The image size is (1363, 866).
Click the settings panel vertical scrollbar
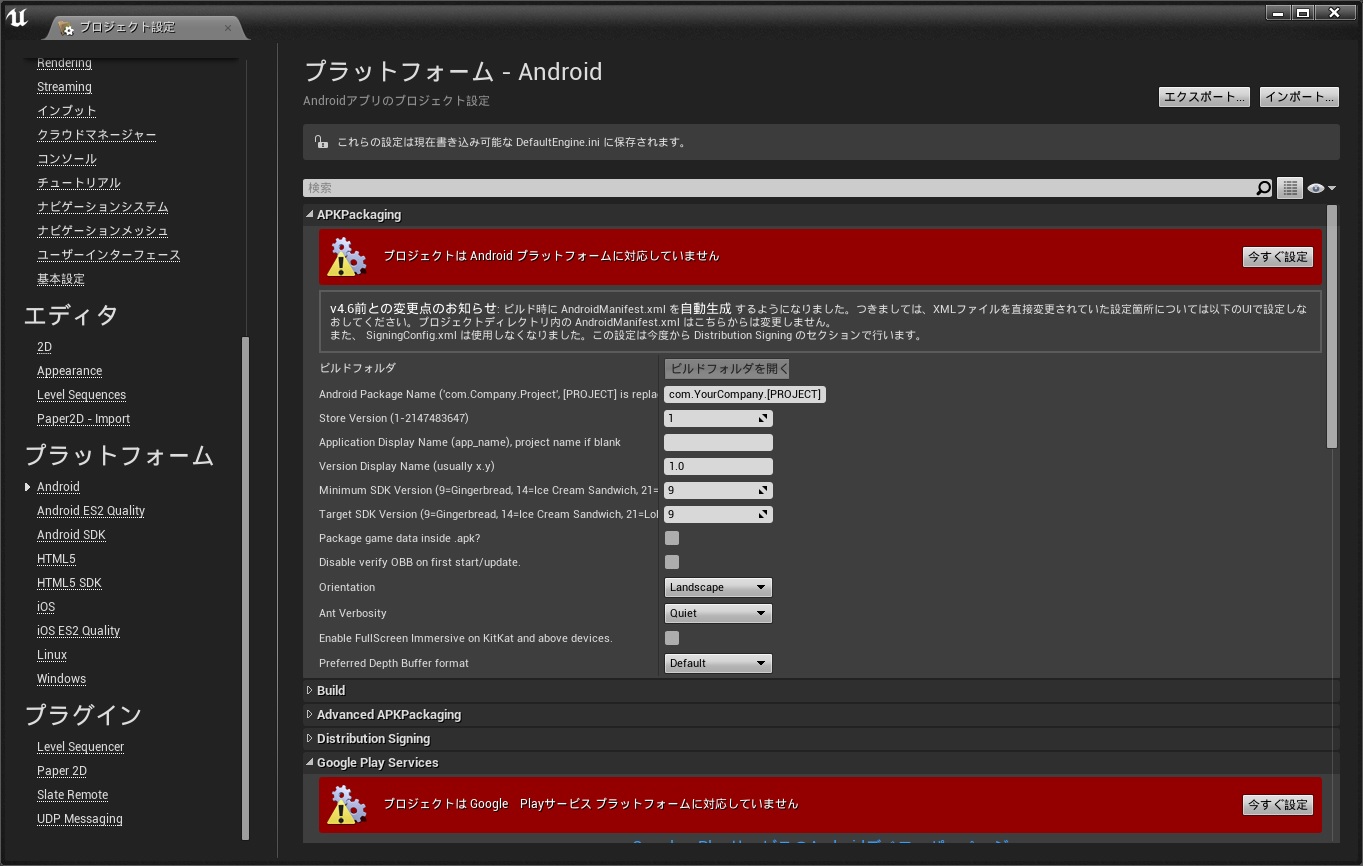pyautogui.click(x=1332, y=327)
